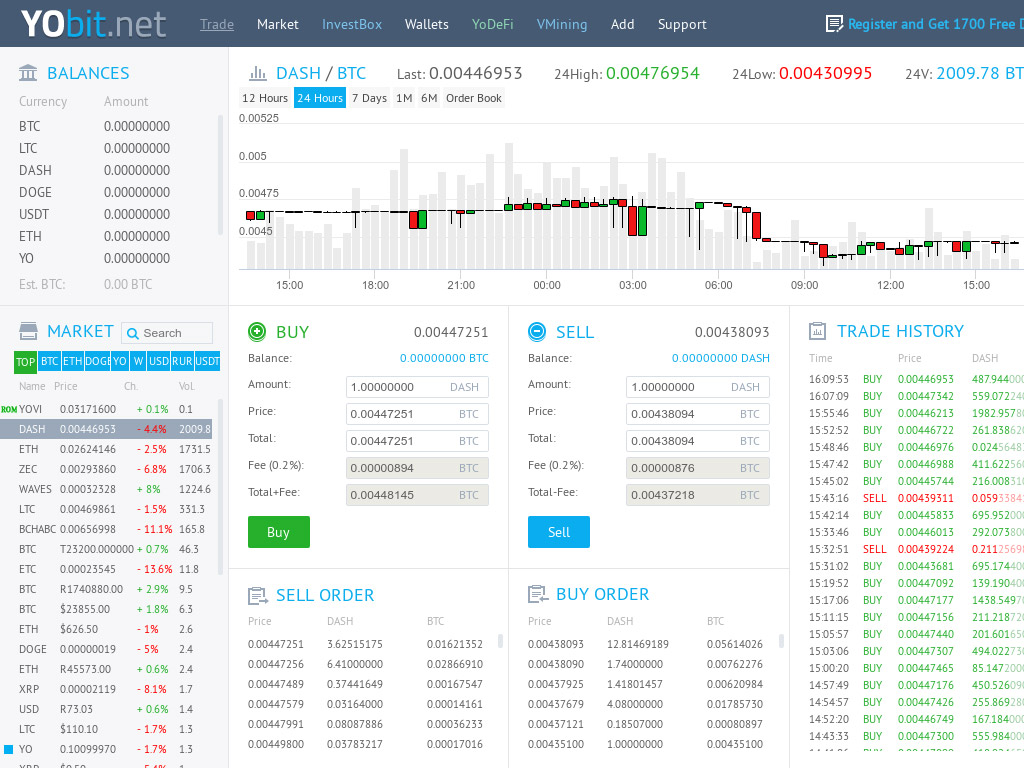Click the green Buy plus icon

pyautogui.click(x=257, y=332)
